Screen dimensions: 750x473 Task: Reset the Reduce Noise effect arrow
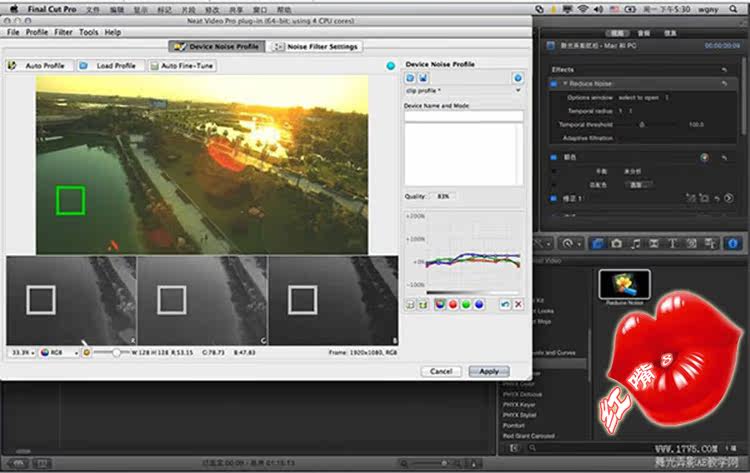(724, 84)
